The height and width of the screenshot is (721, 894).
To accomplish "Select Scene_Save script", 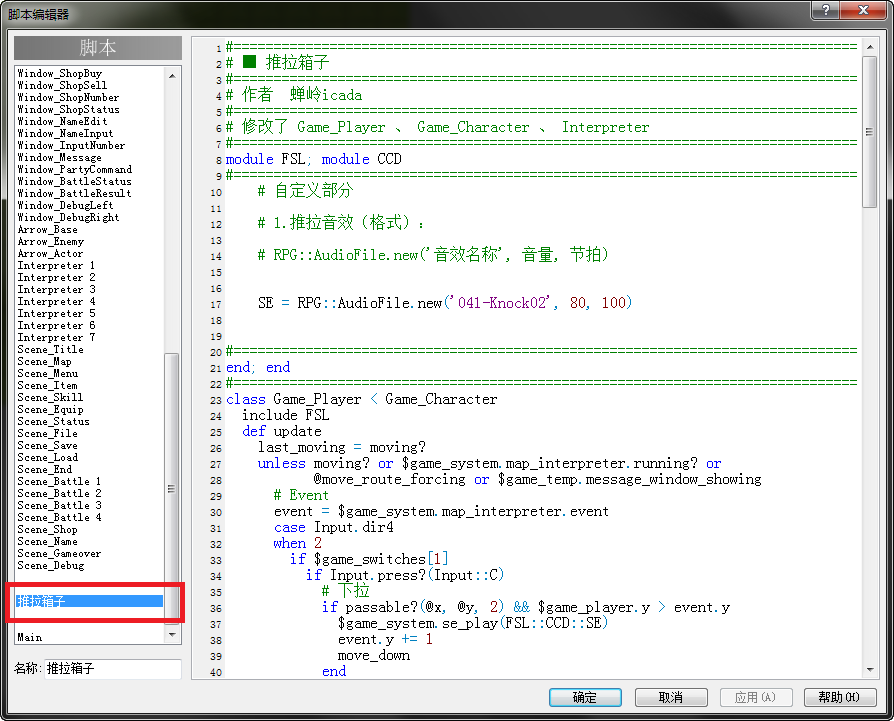I will 47,446.
